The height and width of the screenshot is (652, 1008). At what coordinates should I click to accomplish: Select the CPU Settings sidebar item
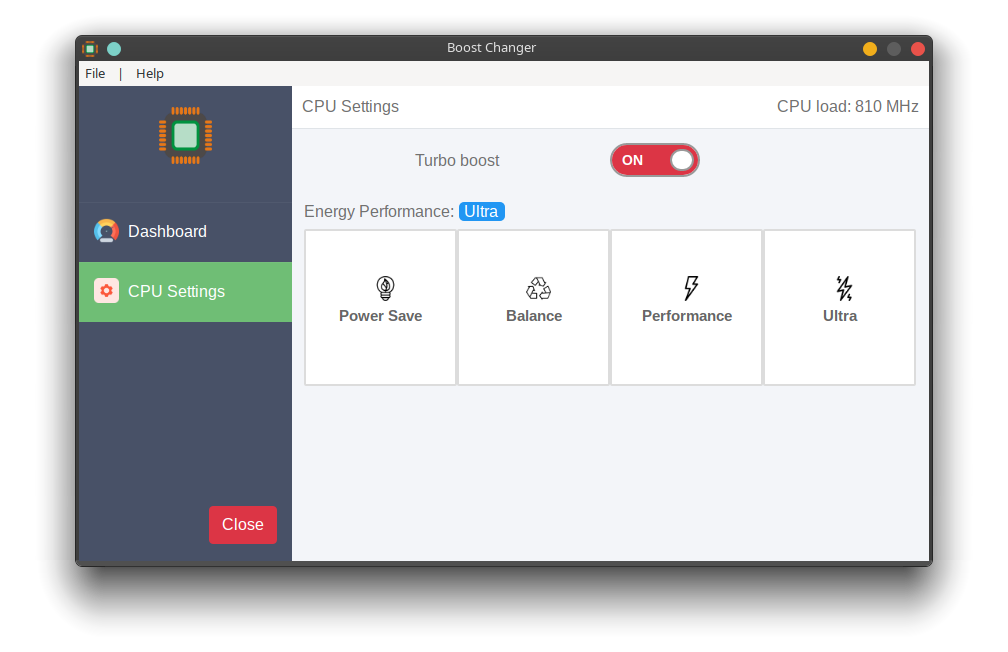(185, 291)
